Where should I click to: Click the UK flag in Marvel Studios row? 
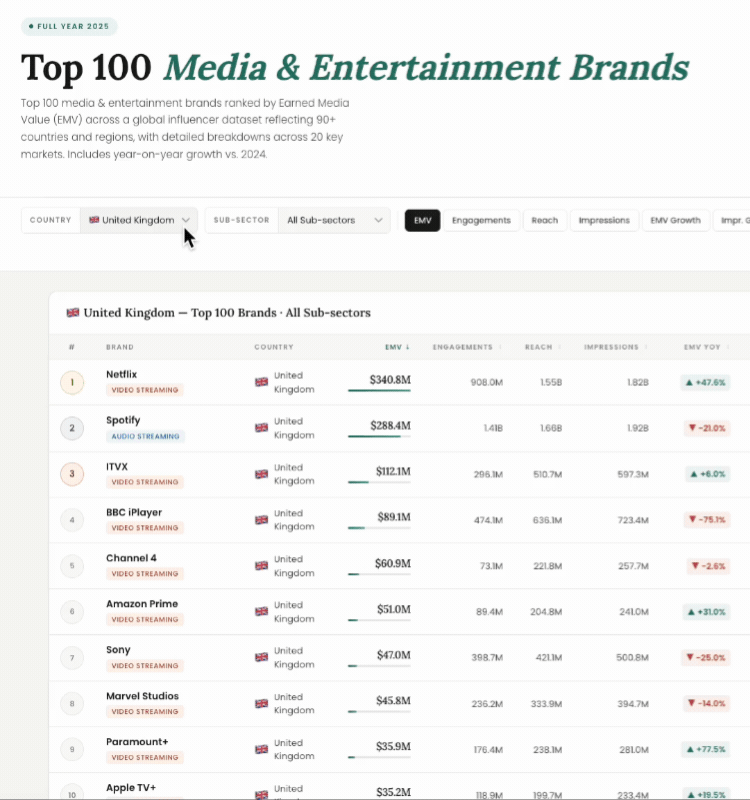pyautogui.click(x=261, y=704)
